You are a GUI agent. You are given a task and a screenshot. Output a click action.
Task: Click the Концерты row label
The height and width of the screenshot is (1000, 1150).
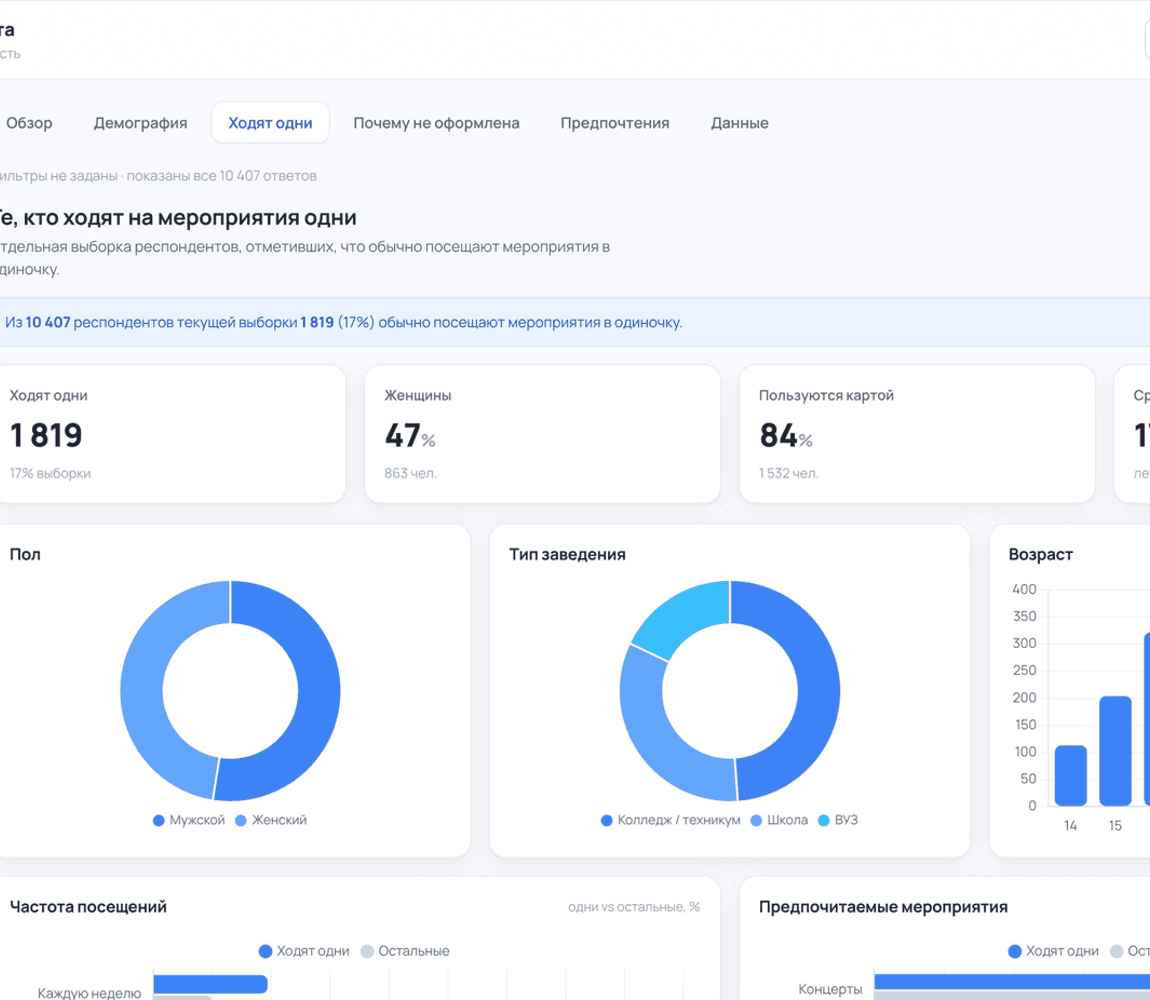coord(829,989)
